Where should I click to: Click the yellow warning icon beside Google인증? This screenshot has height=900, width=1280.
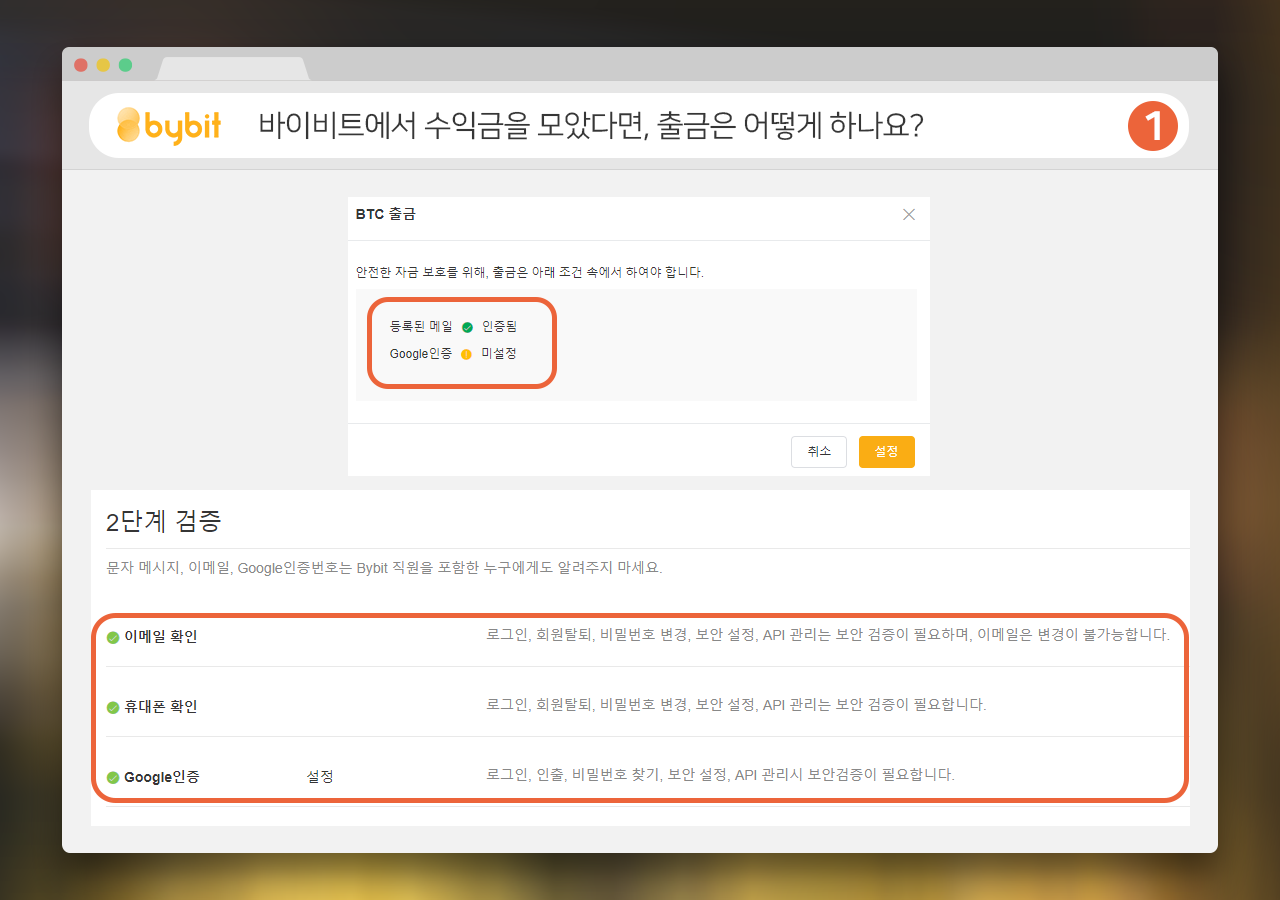467,354
